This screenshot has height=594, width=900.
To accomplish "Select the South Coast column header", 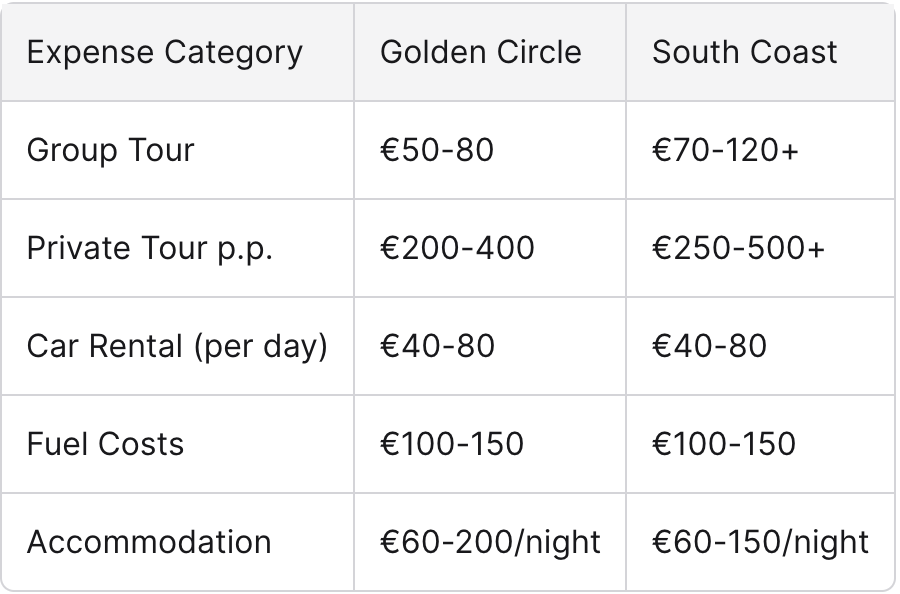I will point(744,52).
